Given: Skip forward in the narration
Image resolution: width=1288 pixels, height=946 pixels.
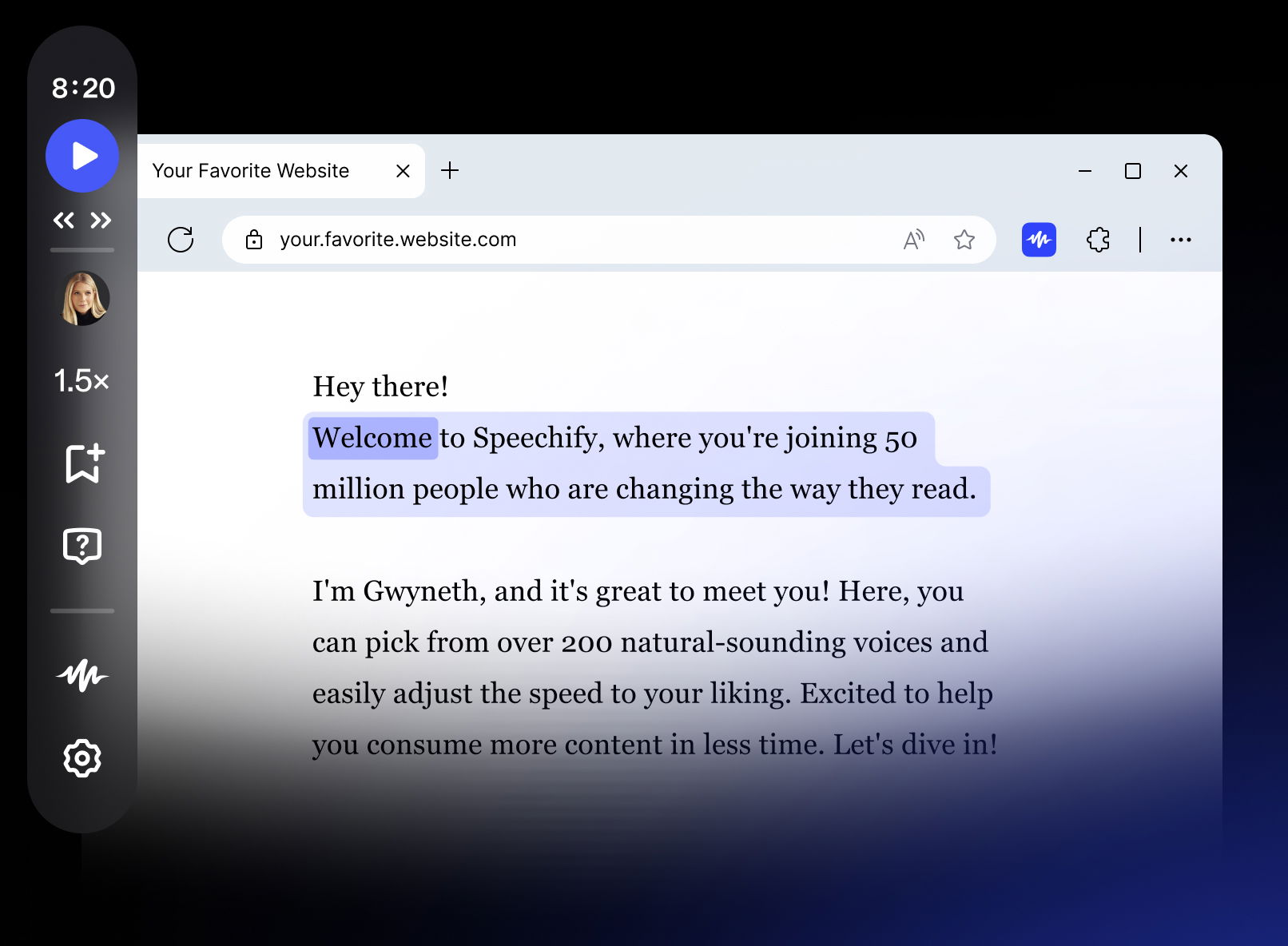Looking at the screenshot, I should point(101,220).
